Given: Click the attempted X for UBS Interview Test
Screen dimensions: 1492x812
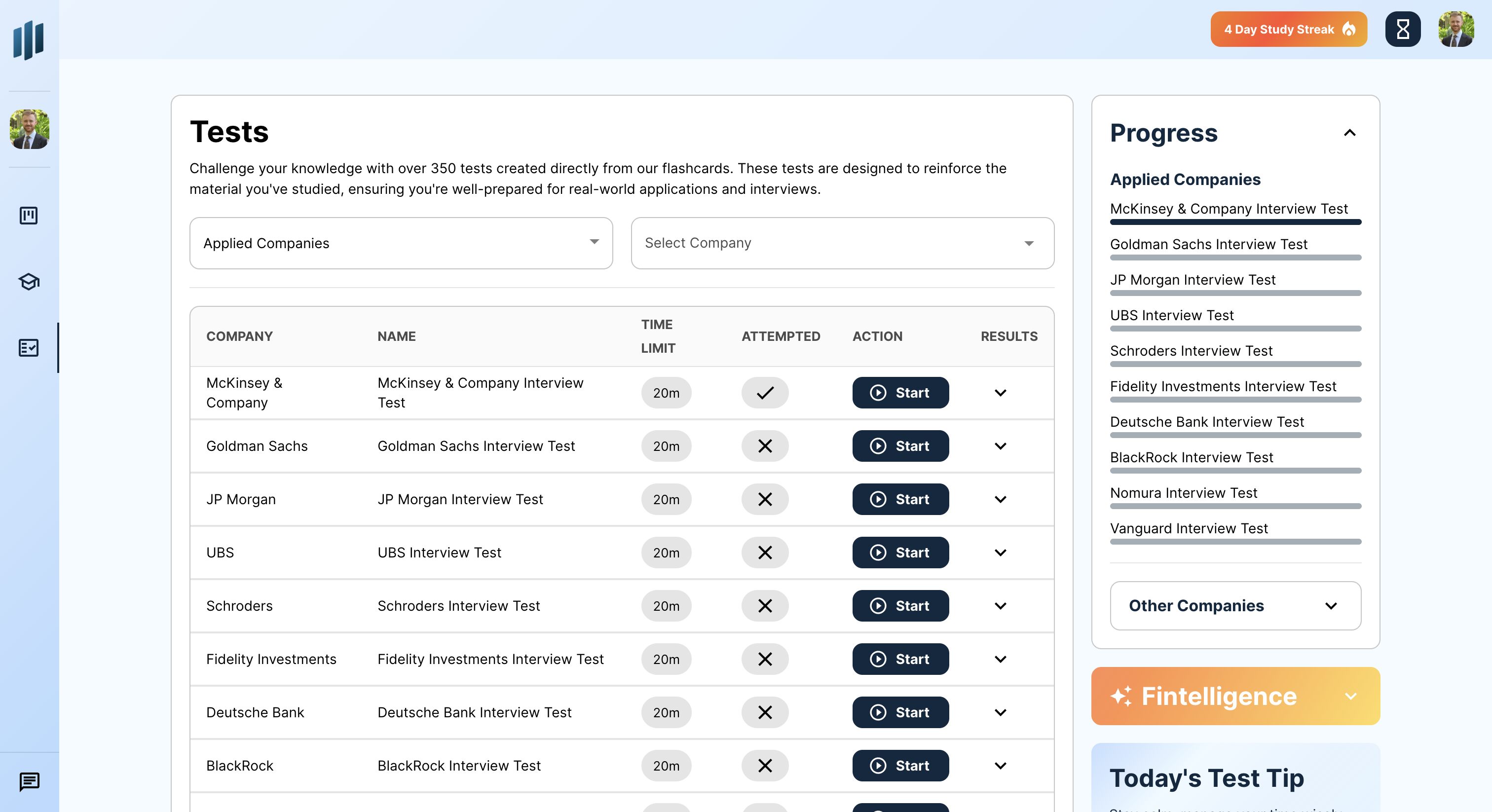Looking at the screenshot, I should 765,553.
